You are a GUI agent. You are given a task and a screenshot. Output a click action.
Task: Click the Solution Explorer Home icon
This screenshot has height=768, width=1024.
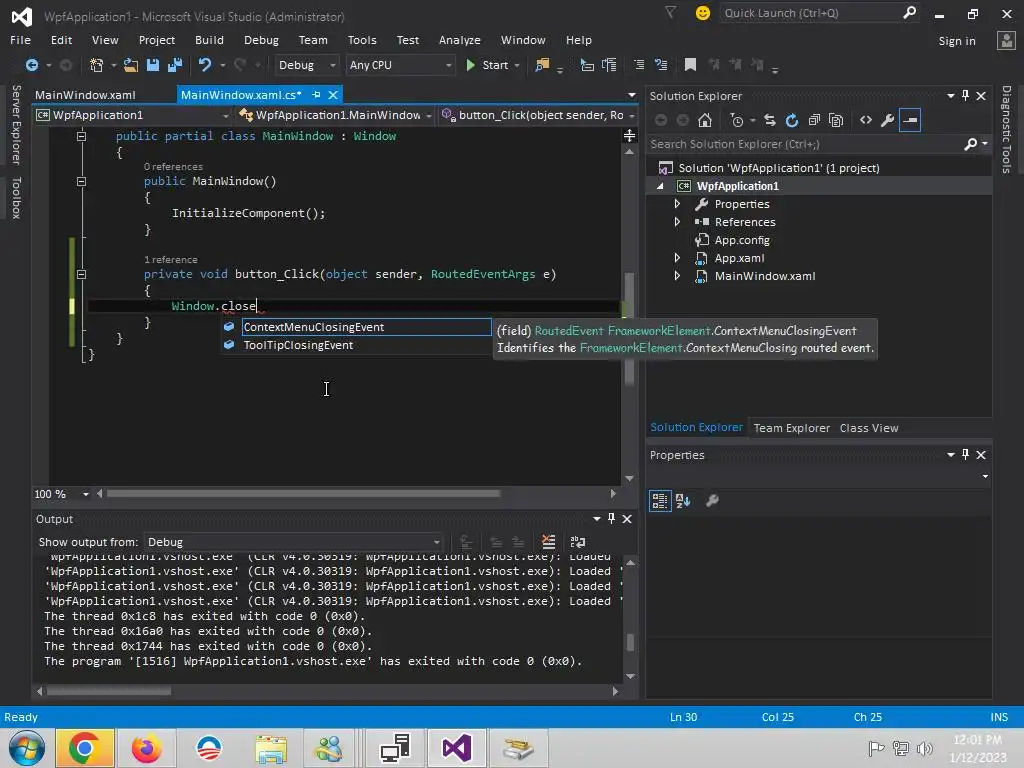pos(705,120)
